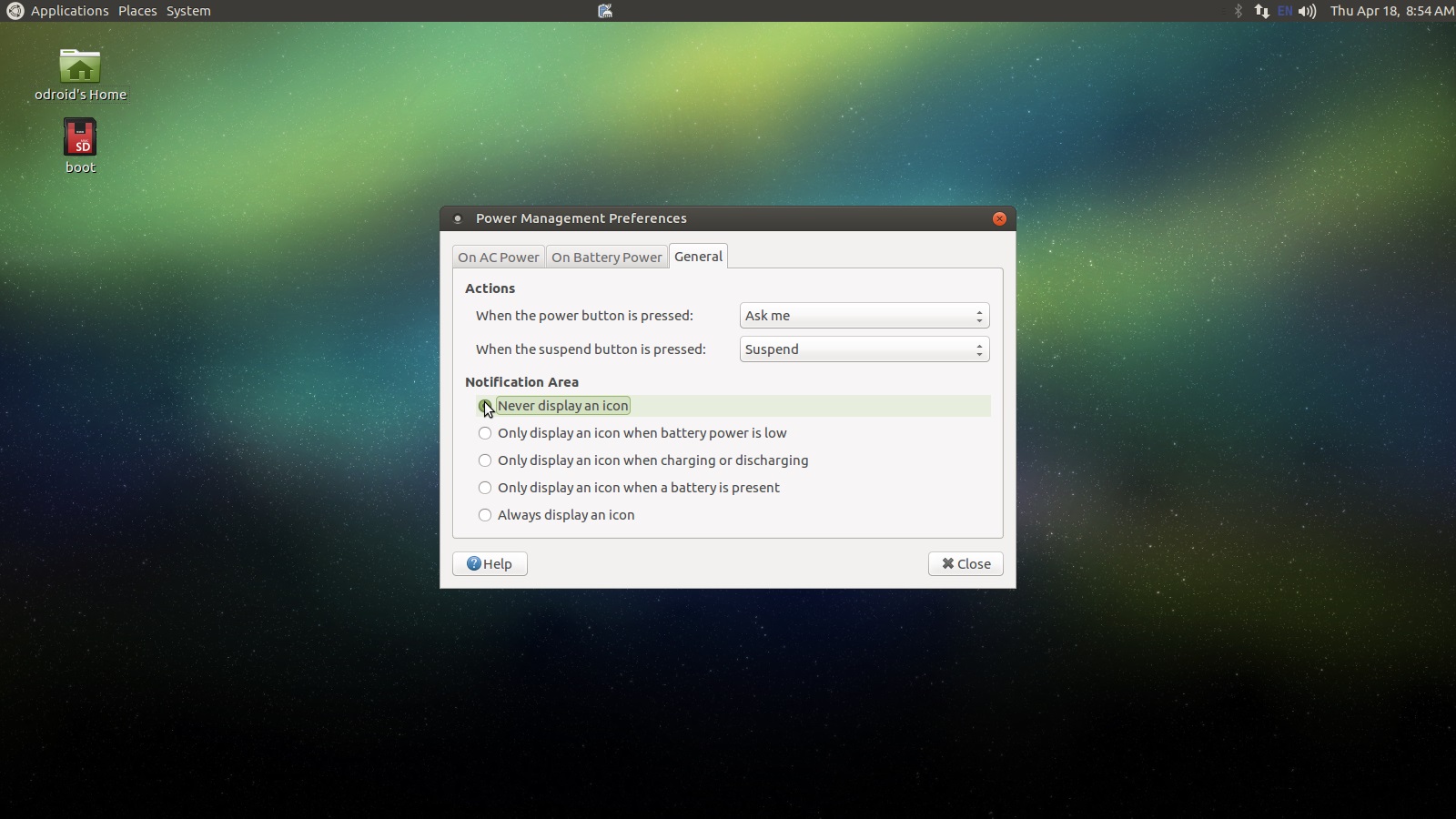Expand the power button action dropdown
This screenshot has height=819, width=1456.
(x=864, y=316)
